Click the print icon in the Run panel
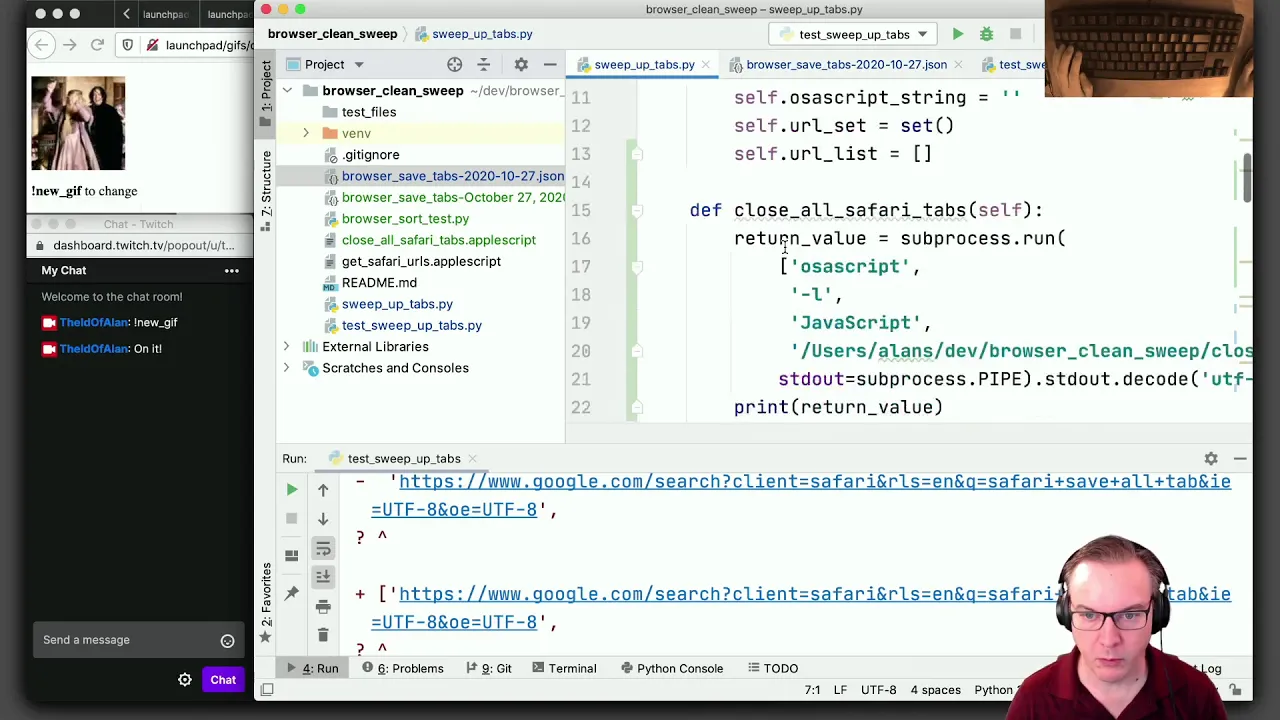1280x720 pixels. pos(323,607)
